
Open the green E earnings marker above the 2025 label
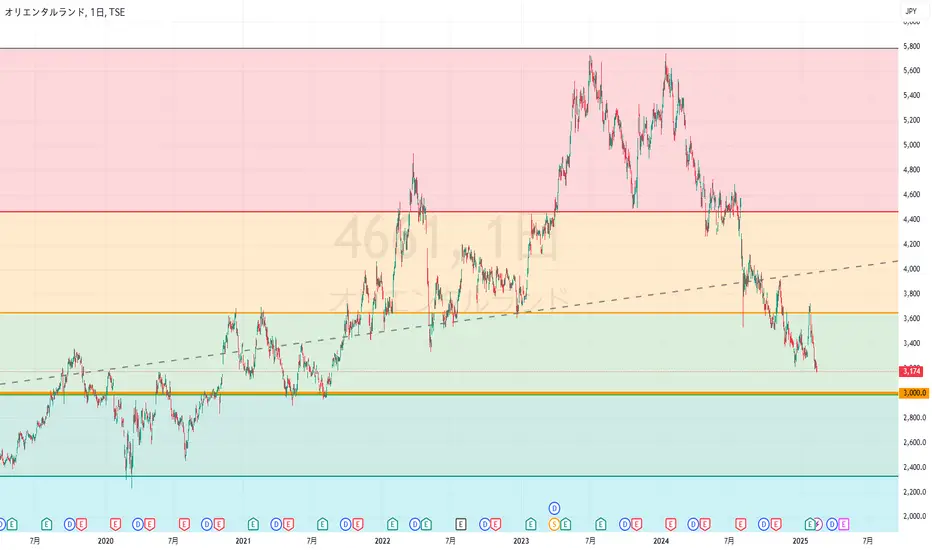click(810, 524)
